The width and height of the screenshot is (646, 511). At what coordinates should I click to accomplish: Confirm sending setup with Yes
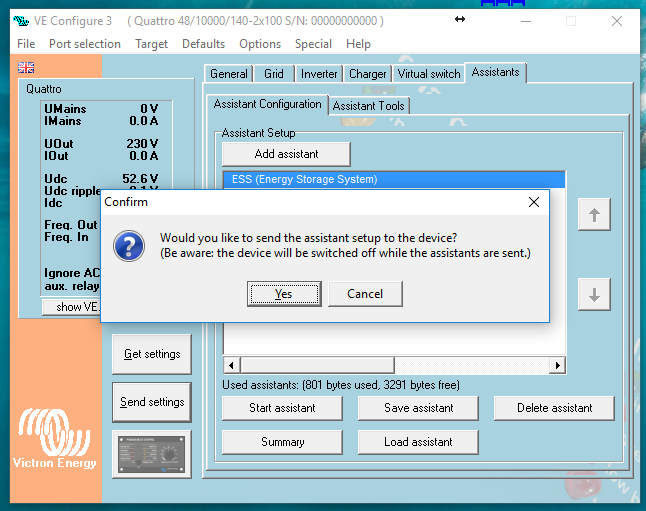[284, 294]
